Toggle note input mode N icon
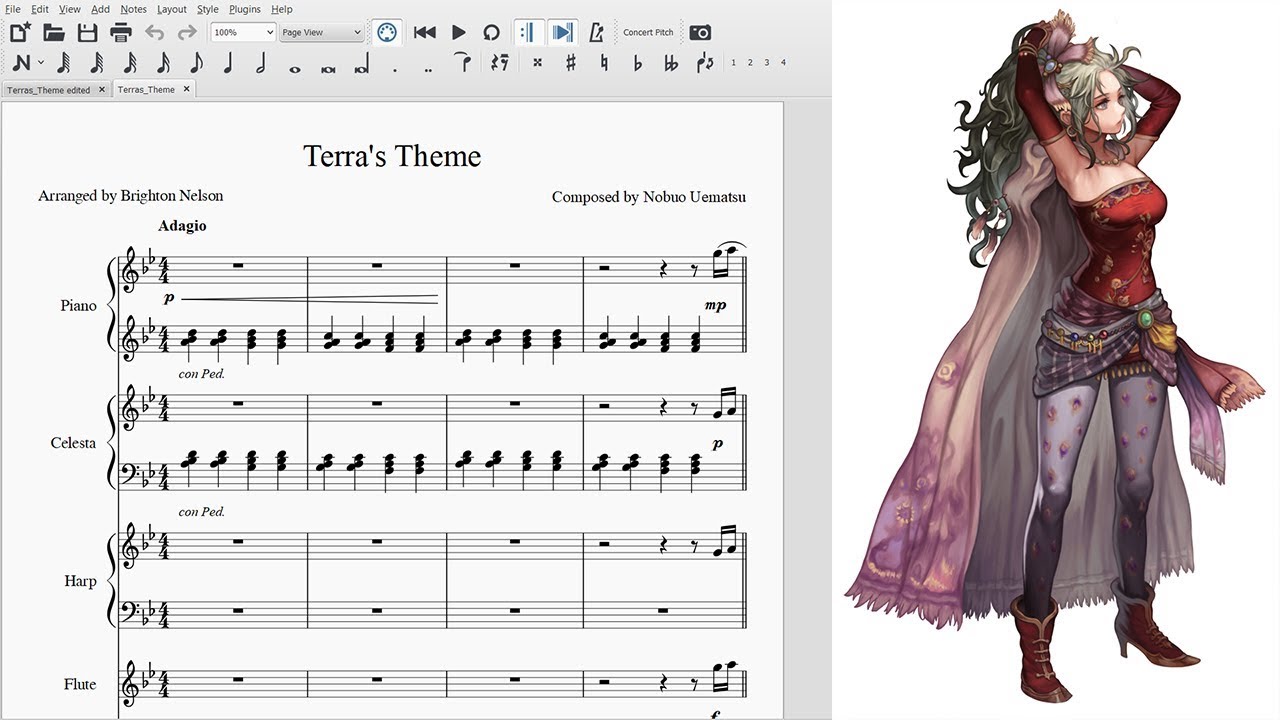1280x720 pixels. click(22, 63)
